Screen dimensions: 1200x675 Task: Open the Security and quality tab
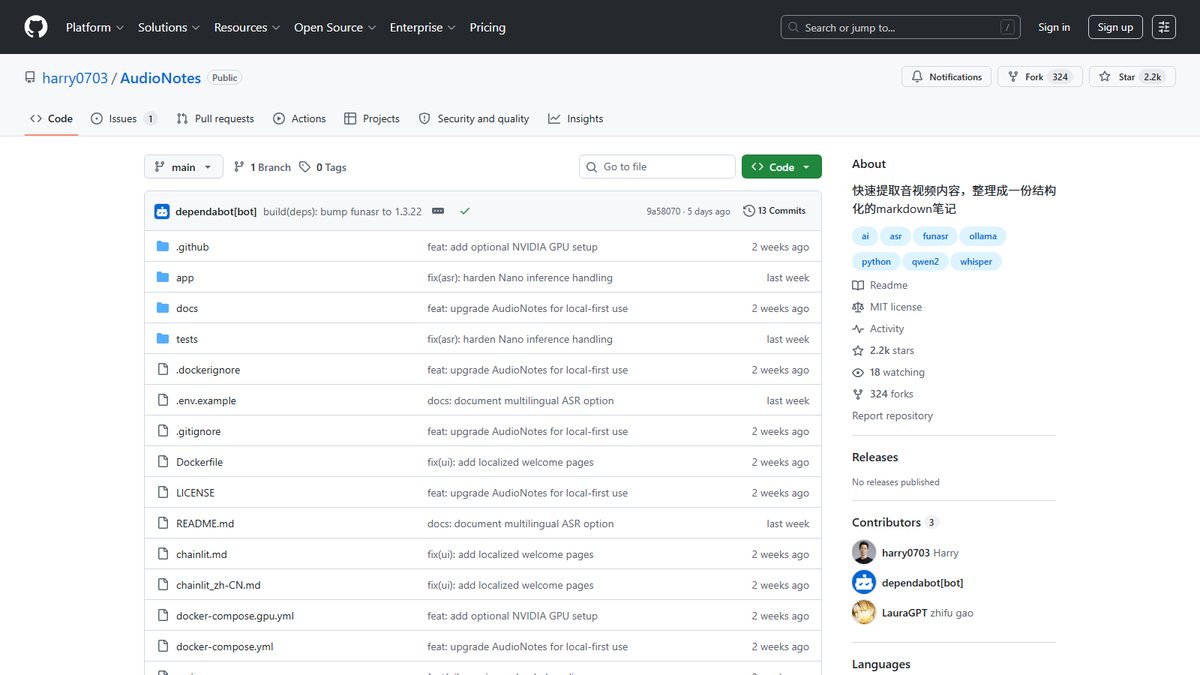point(474,118)
